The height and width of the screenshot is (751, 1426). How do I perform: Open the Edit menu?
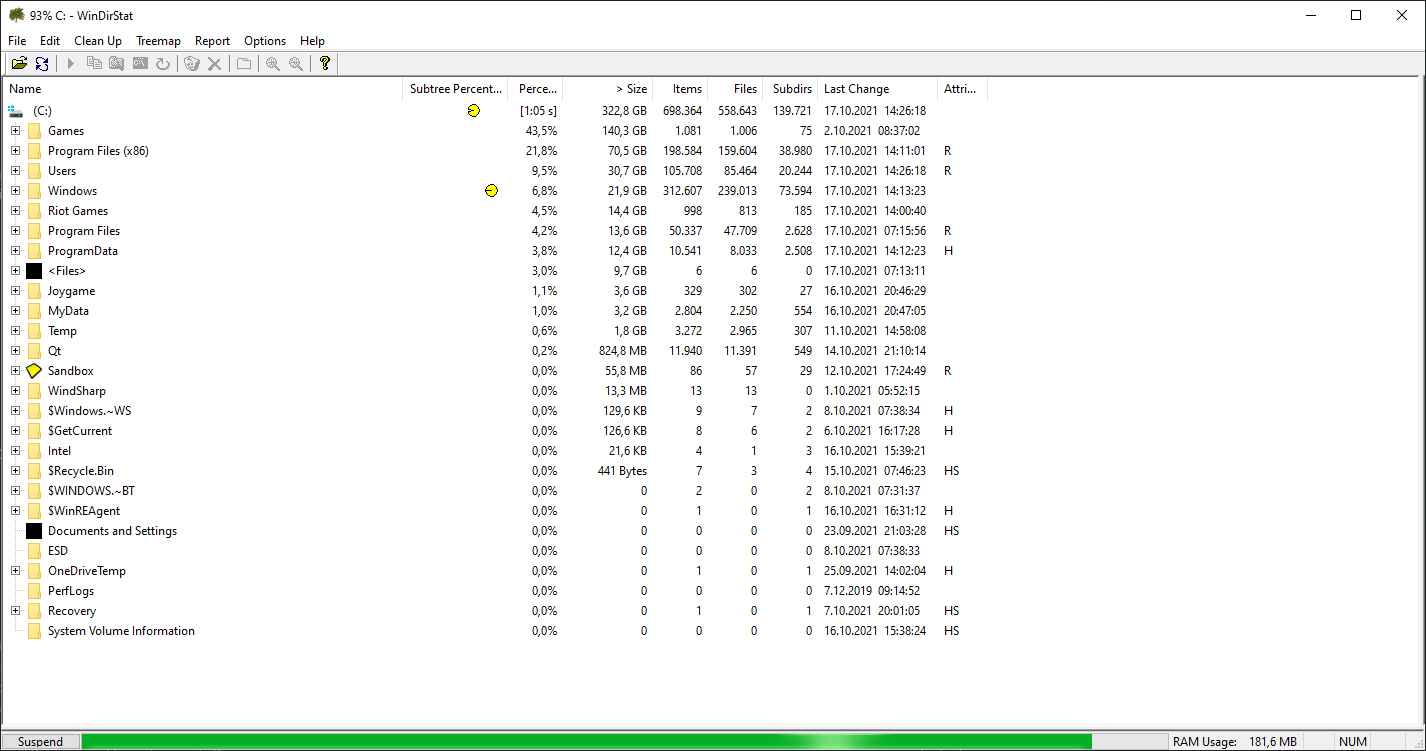50,41
